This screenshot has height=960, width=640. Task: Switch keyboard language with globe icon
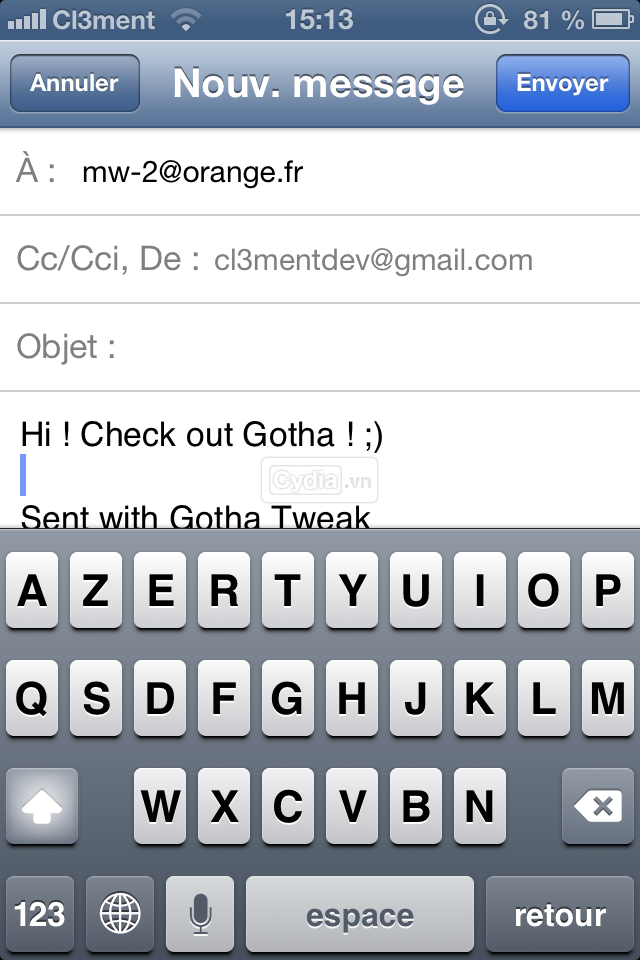tap(120, 913)
